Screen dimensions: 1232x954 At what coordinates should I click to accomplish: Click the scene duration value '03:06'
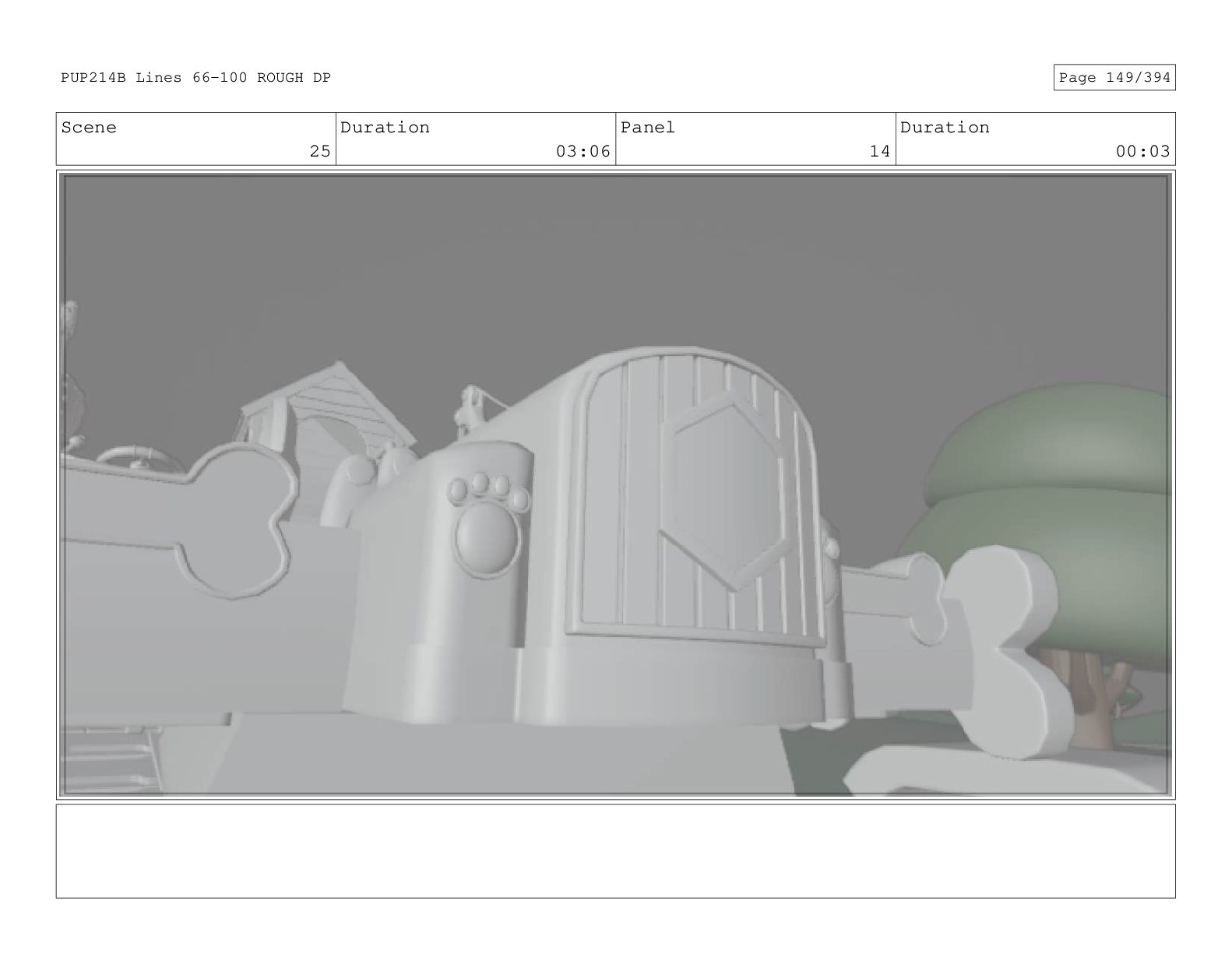click(583, 151)
